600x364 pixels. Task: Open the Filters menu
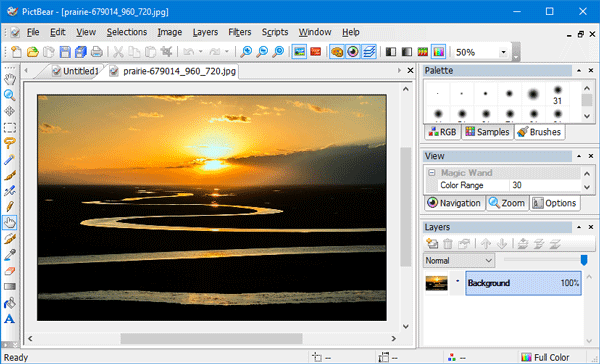(x=240, y=32)
